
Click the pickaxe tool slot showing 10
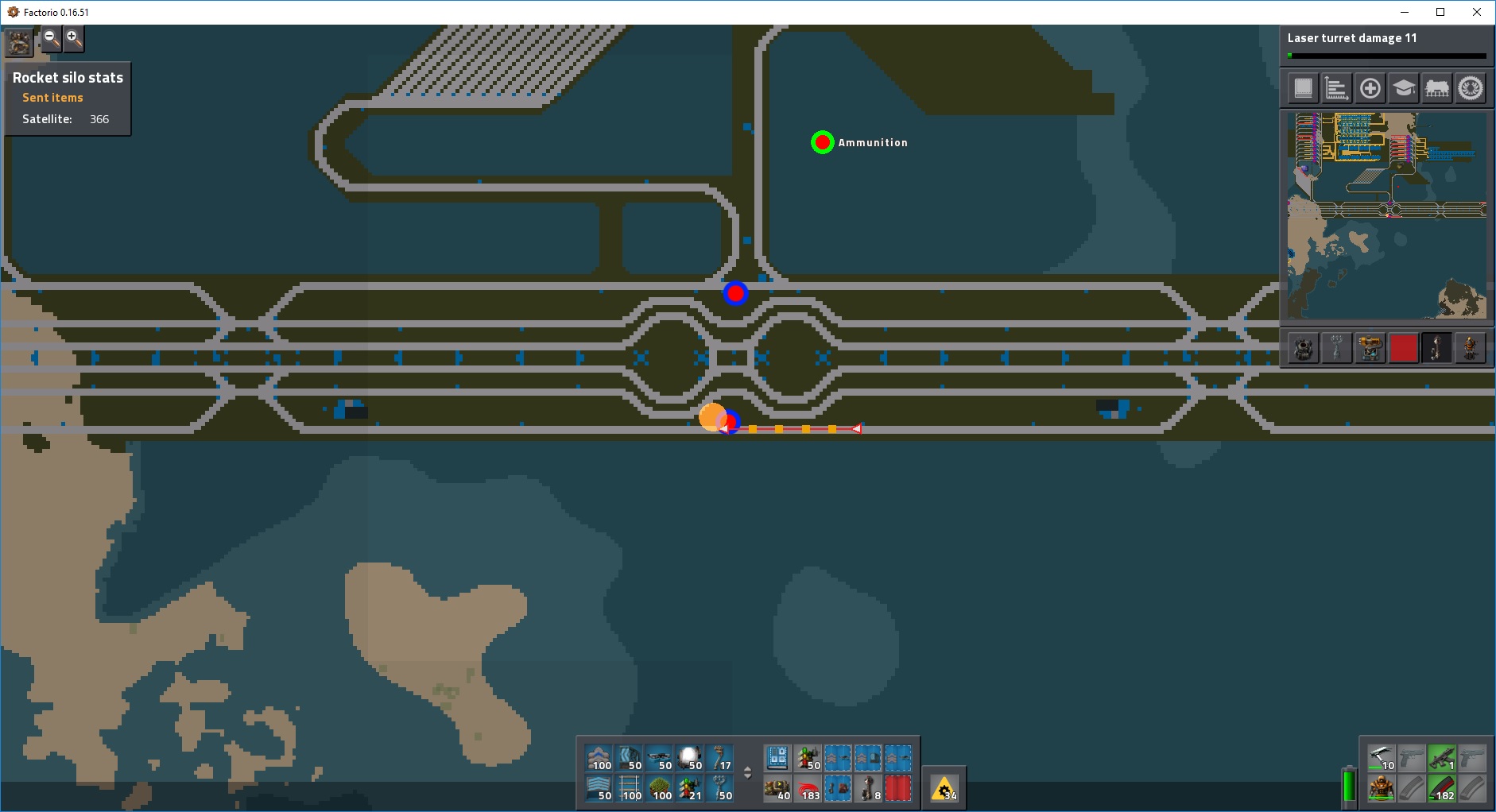1382,758
